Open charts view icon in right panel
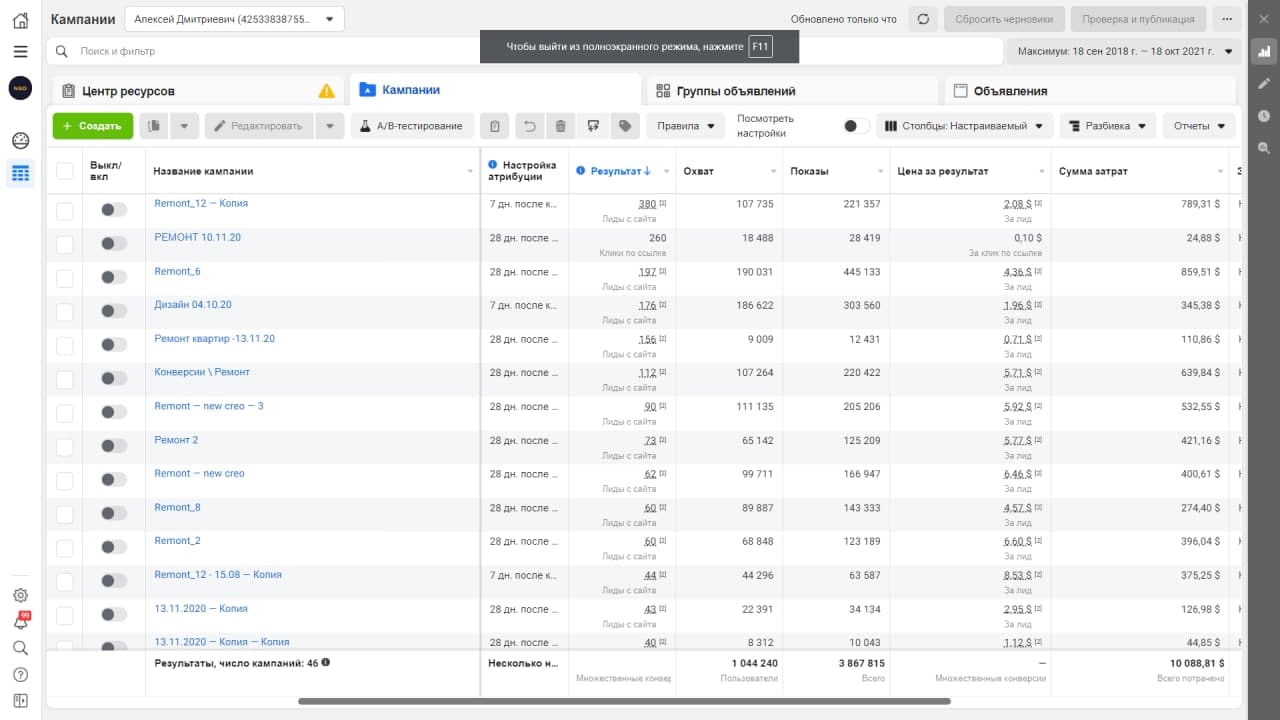This screenshot has height=720, width=1280. click(x=1264, y=51)
